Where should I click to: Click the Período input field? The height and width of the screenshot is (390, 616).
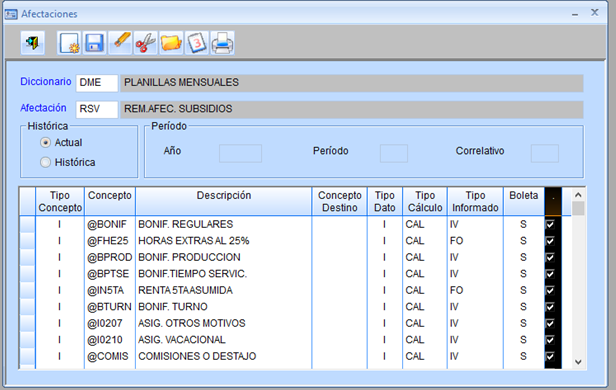394,153
